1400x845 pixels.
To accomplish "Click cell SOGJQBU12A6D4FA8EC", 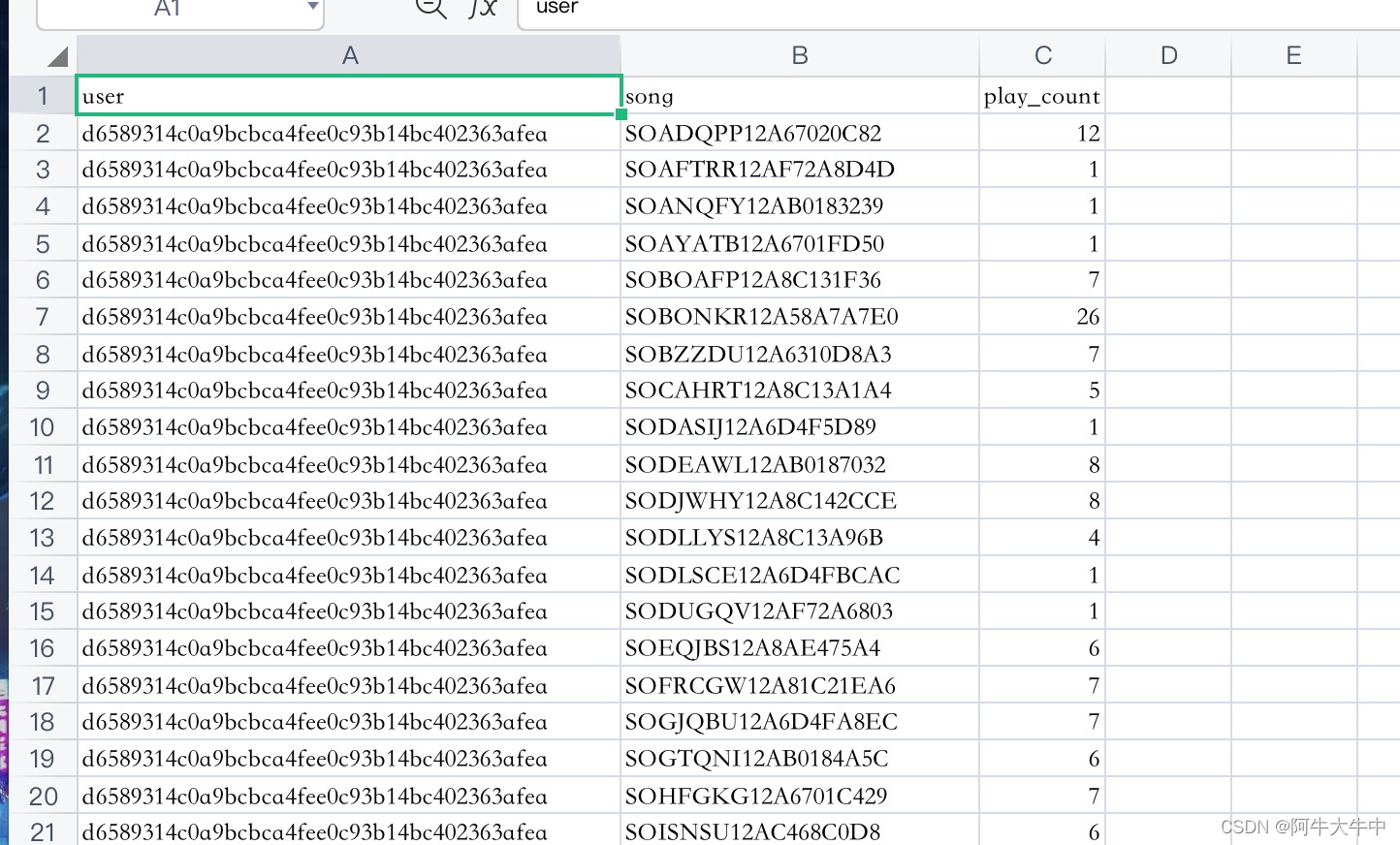I will click(x=800, y=722).
